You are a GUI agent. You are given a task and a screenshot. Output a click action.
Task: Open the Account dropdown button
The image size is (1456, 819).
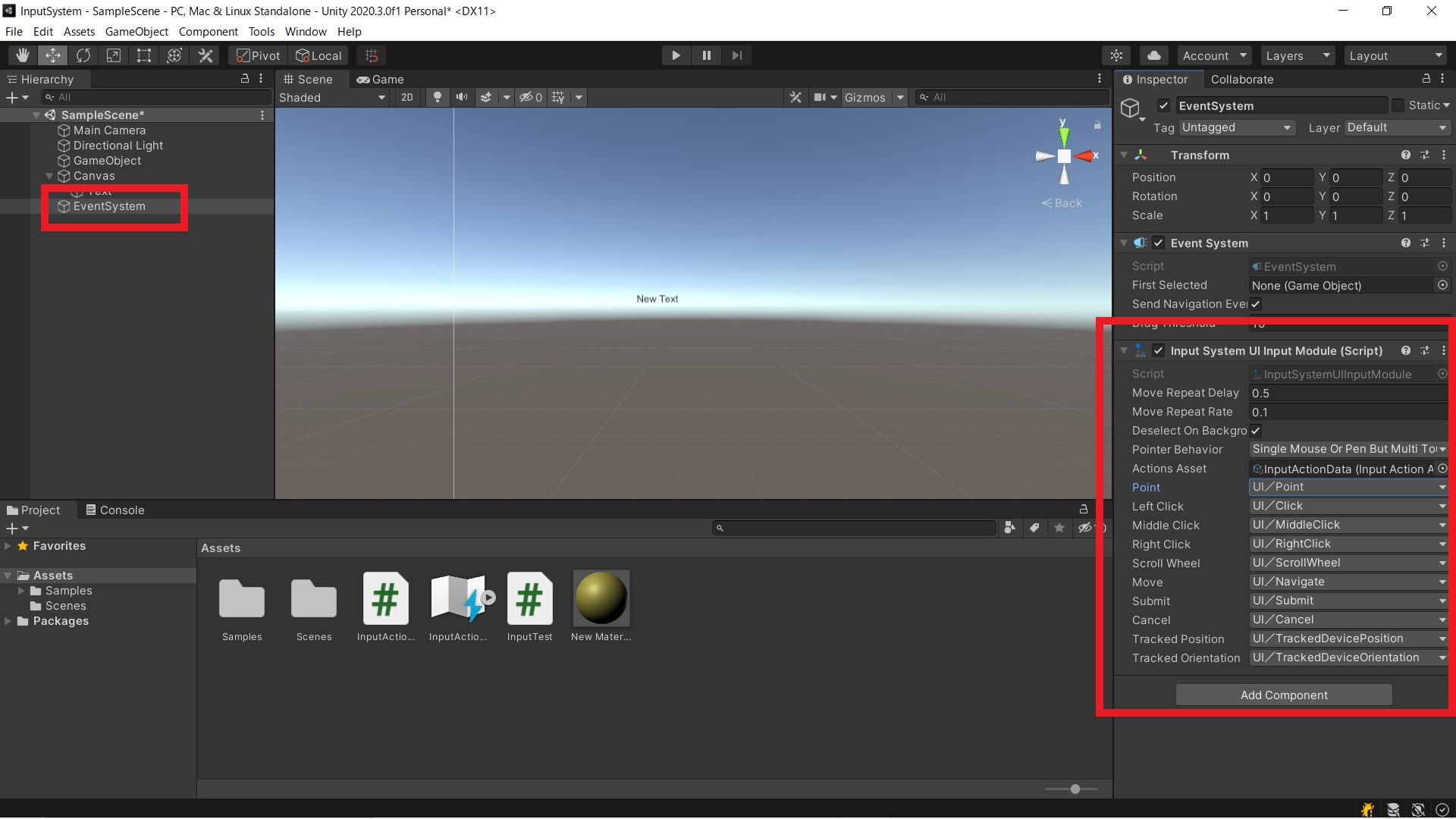(x=1213, y=55)
